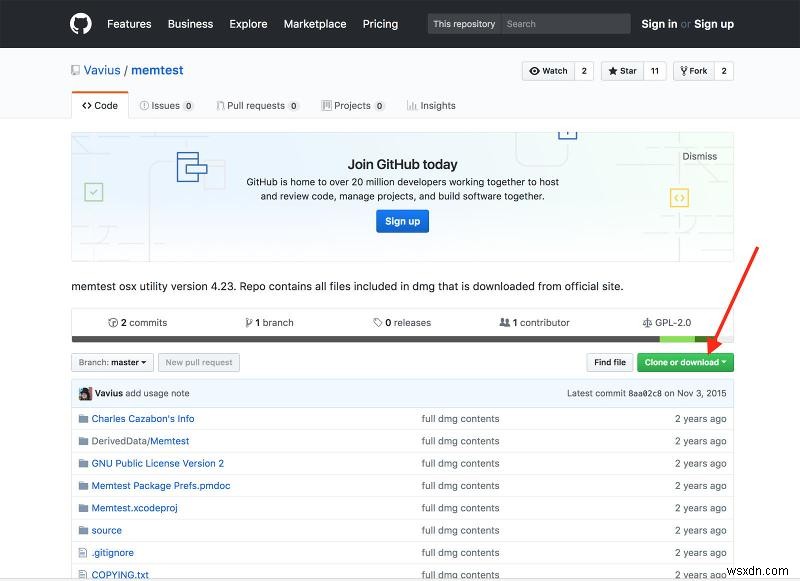Open the Pull requests tab
Screen dimensions: 800x581
click(x=257, y=105)
